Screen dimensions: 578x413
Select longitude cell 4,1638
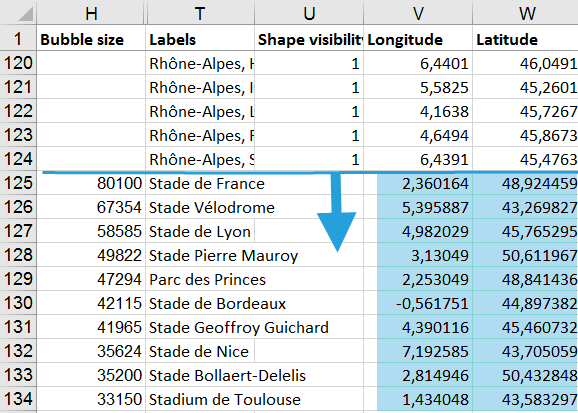418,111
